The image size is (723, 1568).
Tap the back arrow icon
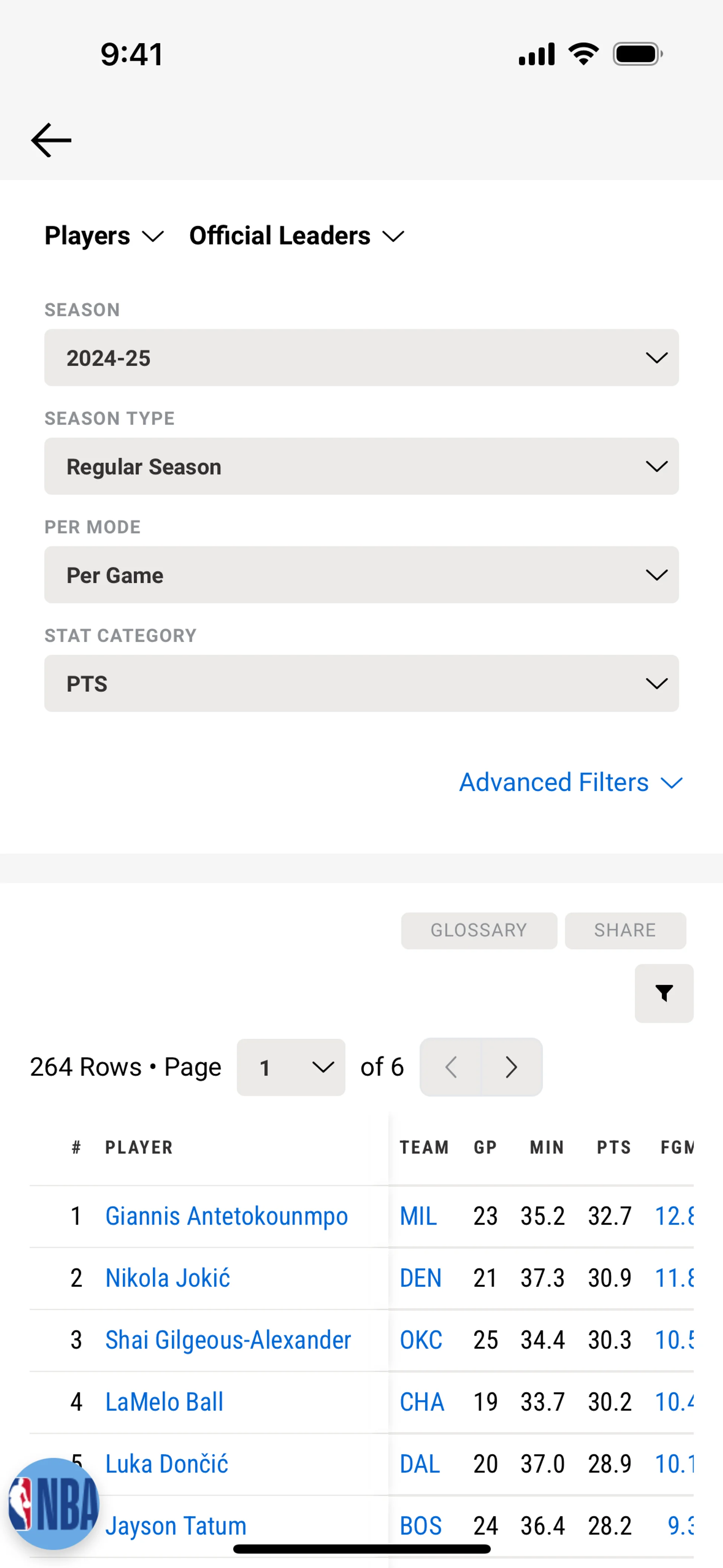coord(51,140)
